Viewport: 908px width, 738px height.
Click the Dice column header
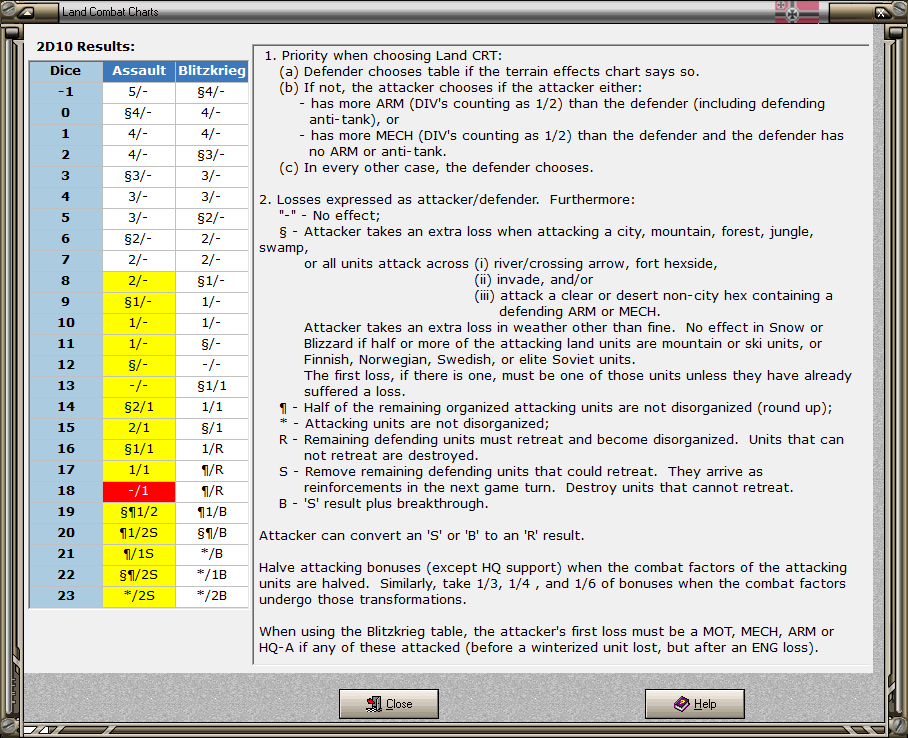pos(65,71)
